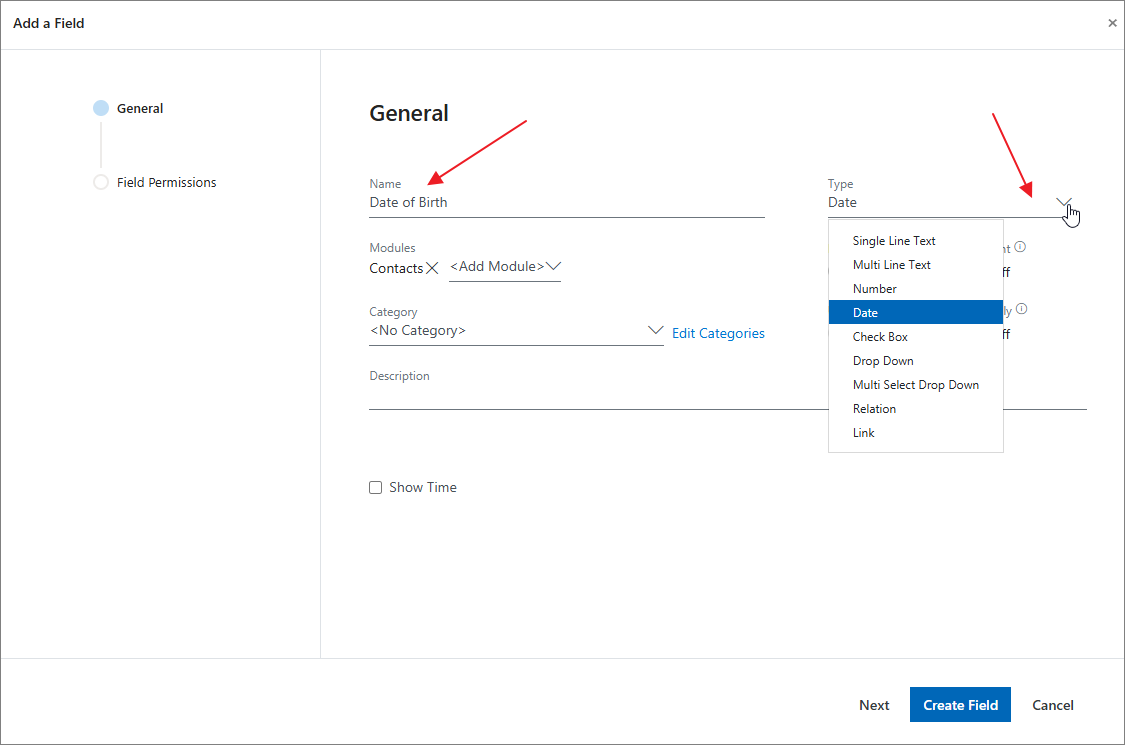Choose Multi Select Drop Down type
This screenshot has width=1125, height=745.
[915, 385]
